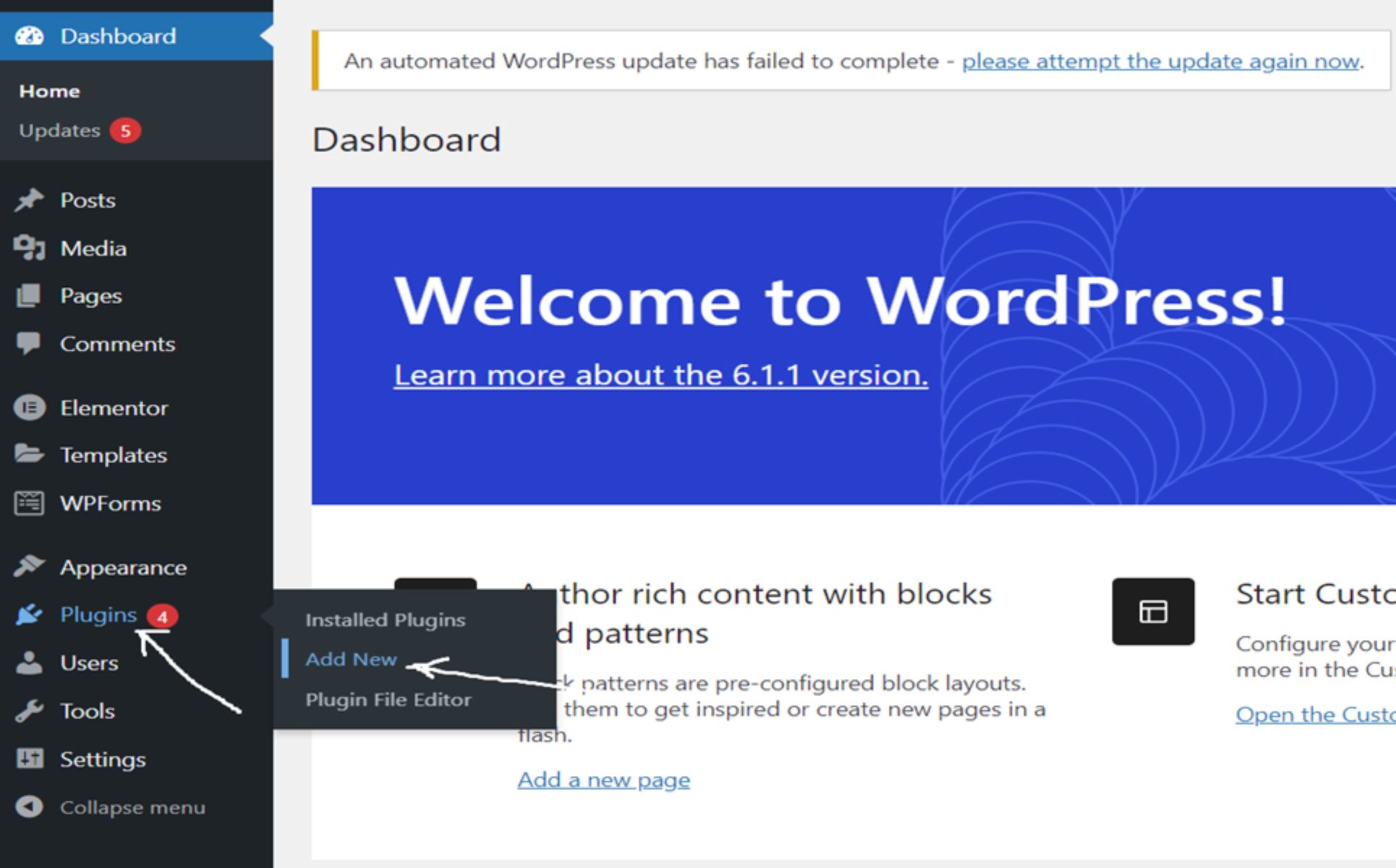Click the Settings sliders icon
This screenshot has height=868, width=1396.
[x=29, y=759]
